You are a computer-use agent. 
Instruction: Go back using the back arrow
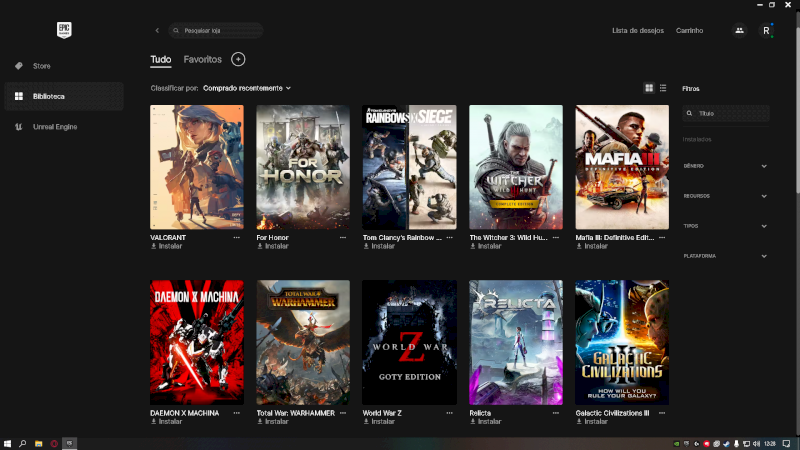pos(157,31)
